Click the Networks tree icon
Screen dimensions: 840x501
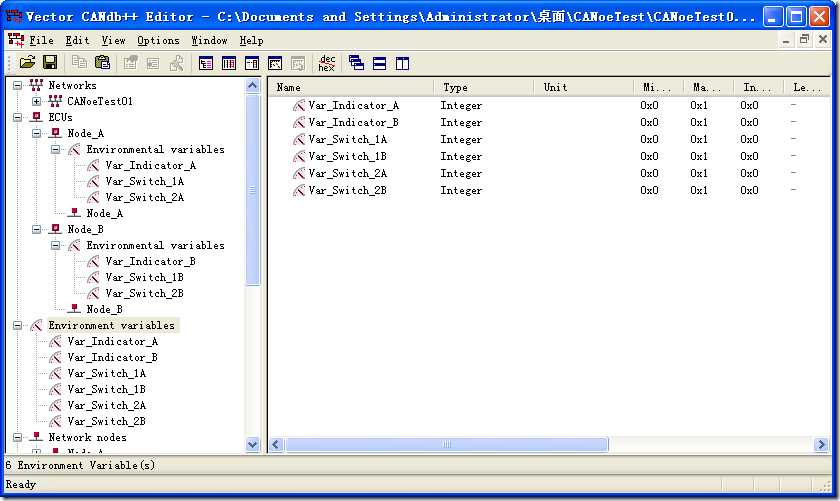click(x=36, y=85)
